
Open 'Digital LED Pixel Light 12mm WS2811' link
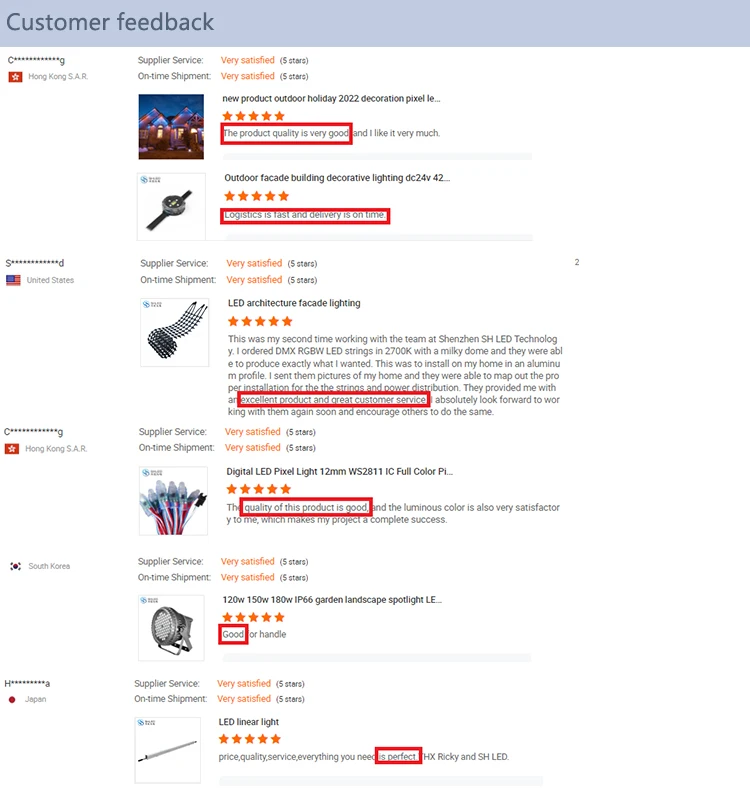[340, 471]
